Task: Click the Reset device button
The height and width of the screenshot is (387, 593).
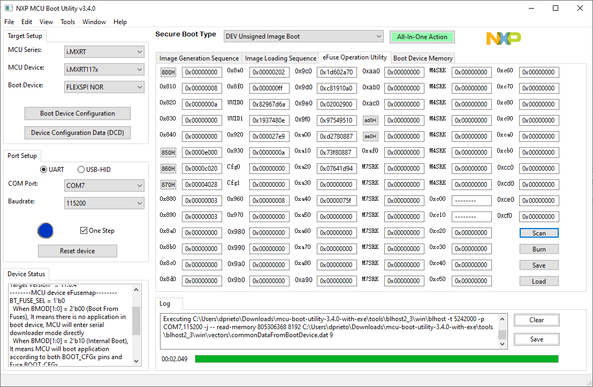Action: click(x=78, y=251)
